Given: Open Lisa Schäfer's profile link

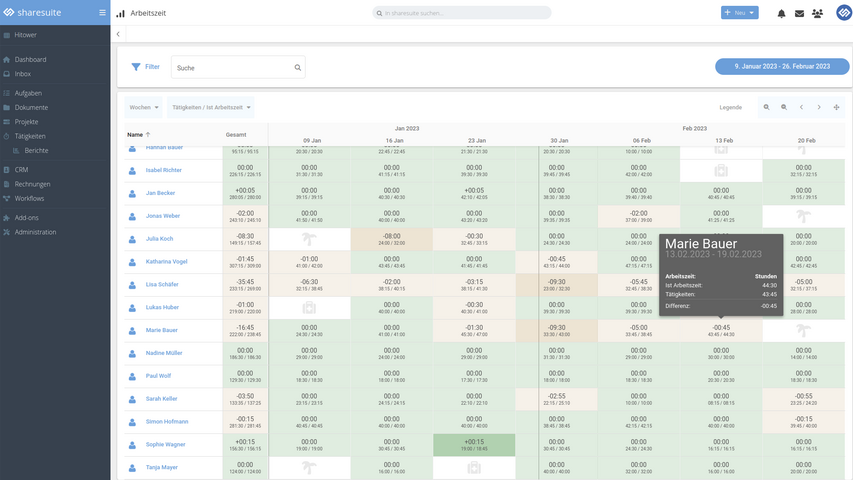Looking at the screenshot, I should [x=162, y=285].
